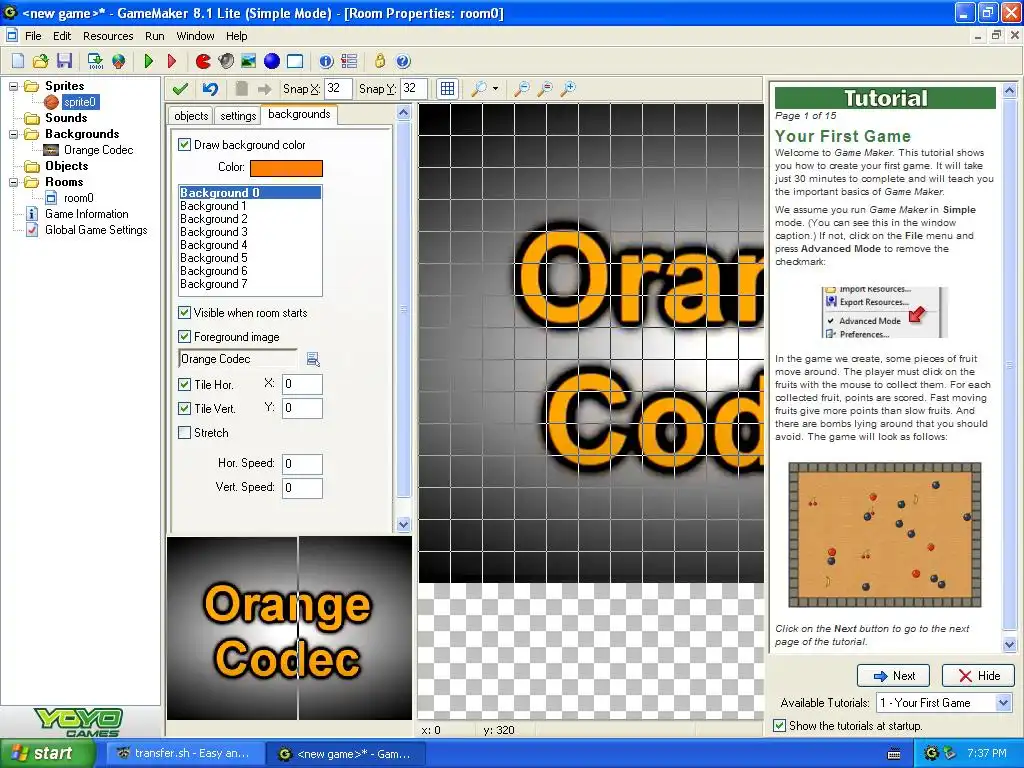Publish the game online globe icon
Image resolution: width=1024 pixels, height=768 pixels.
click(118, 61)
